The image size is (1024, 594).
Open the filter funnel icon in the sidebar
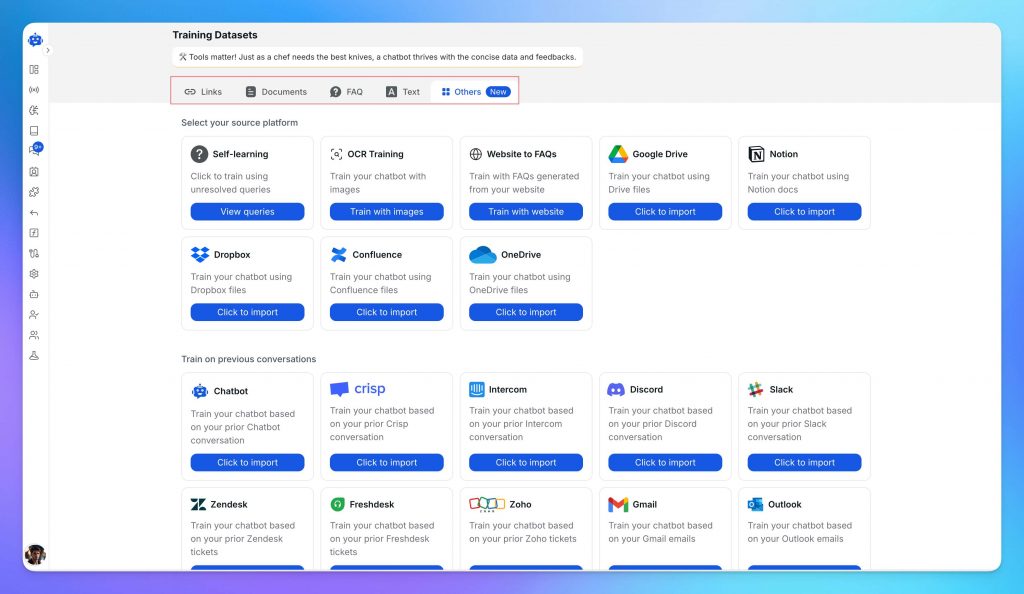34,355
